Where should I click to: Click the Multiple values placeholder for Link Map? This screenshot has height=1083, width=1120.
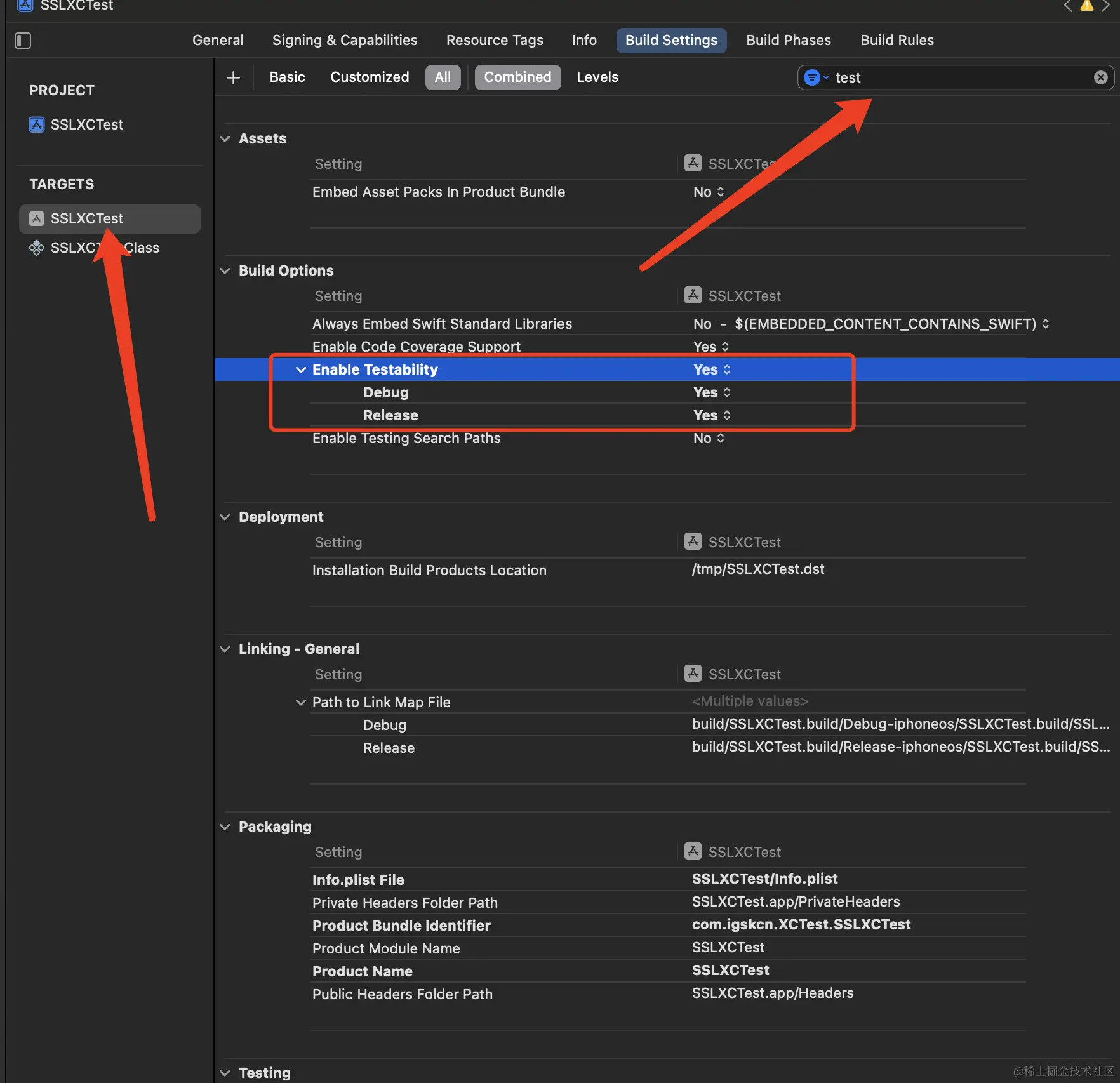[750, 701]
